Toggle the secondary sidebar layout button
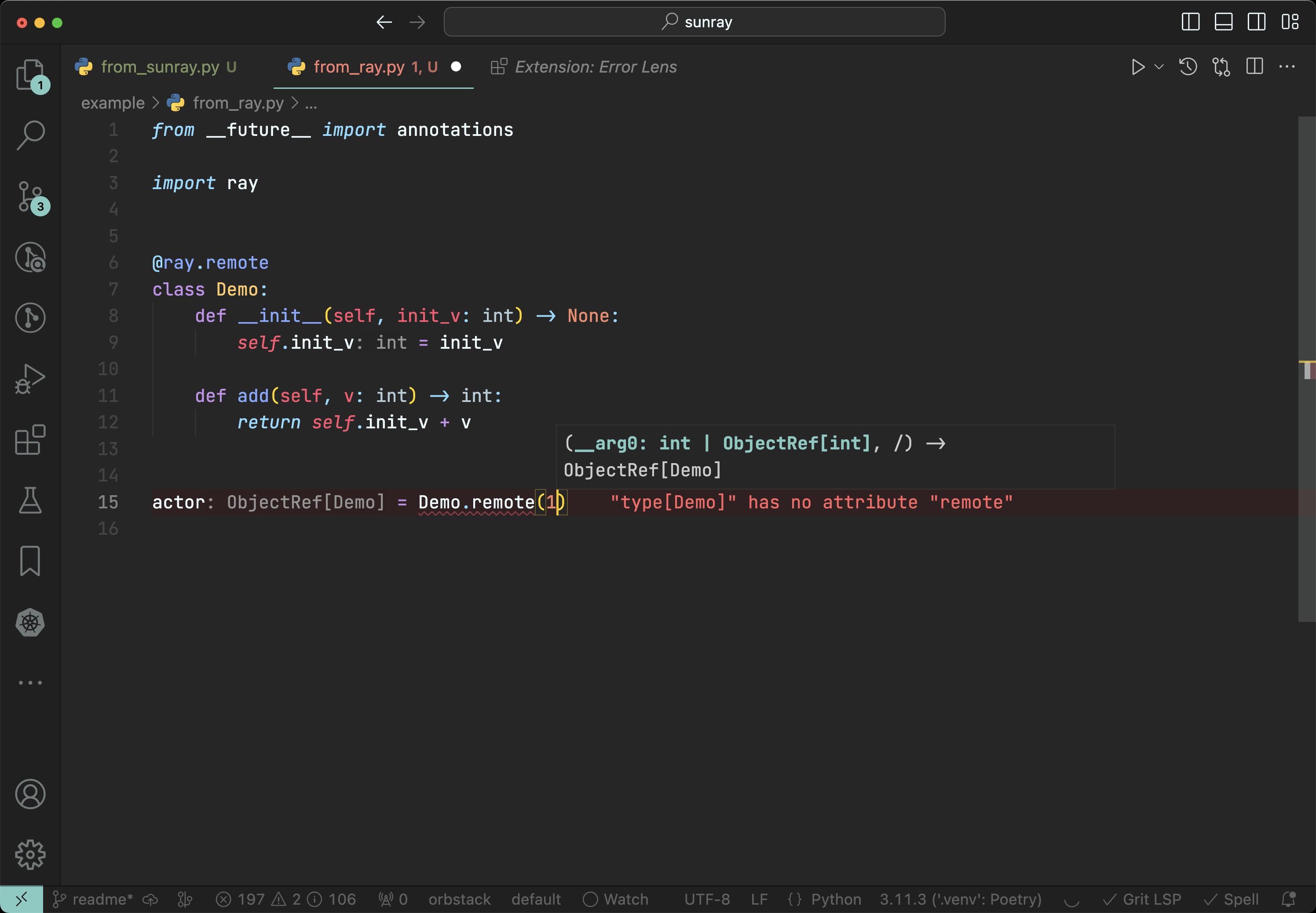Viewport: 1316px width, 913px height. click(x=1257, y=22)
